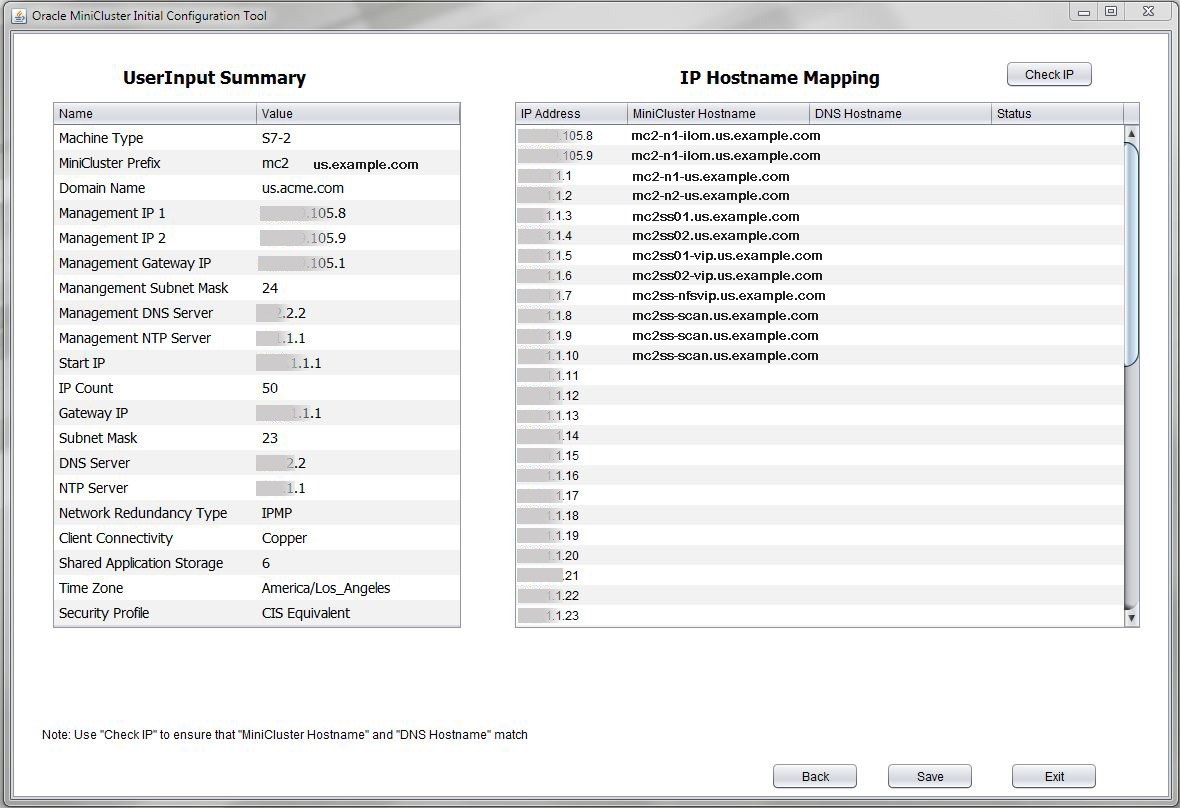Click the mc2 prefix value
This screenshot has height=808, width=1180.
point(275,163)
